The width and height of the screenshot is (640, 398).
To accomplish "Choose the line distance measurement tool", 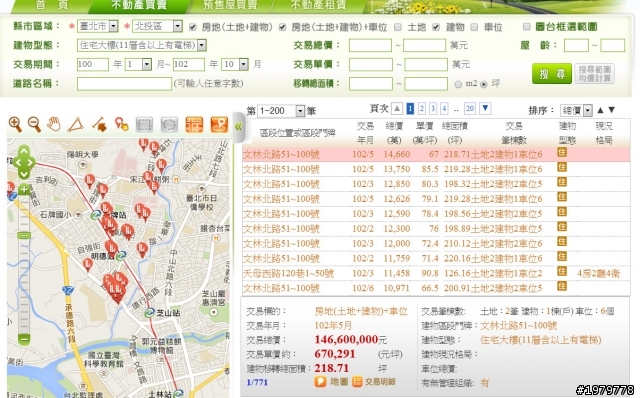I will [x=99, y=125].
